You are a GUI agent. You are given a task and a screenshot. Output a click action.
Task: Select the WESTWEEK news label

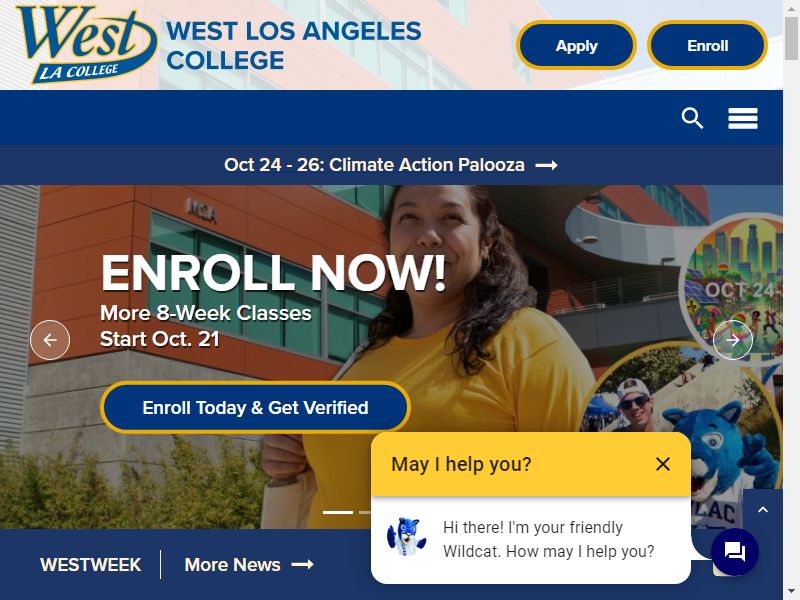point(90,565)
